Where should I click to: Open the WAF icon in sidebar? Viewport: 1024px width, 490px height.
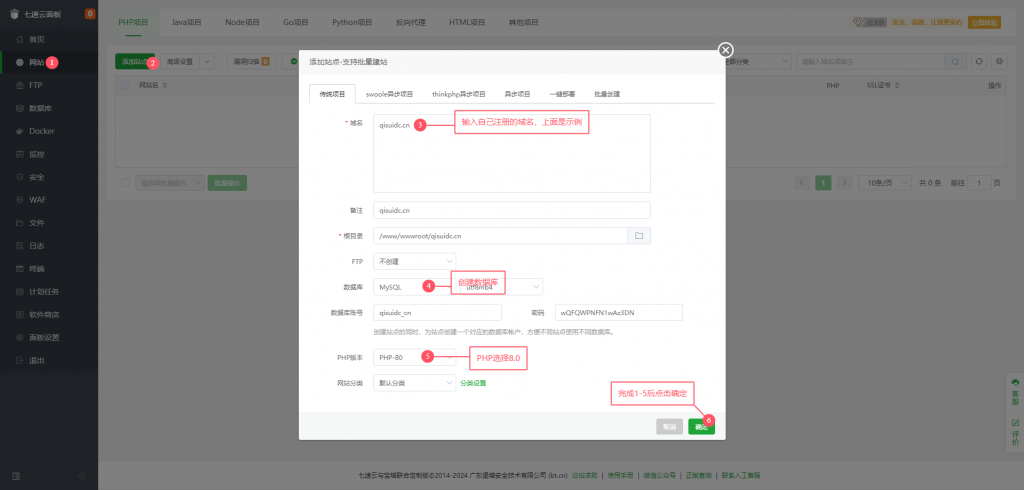click(x=20, y=200)
